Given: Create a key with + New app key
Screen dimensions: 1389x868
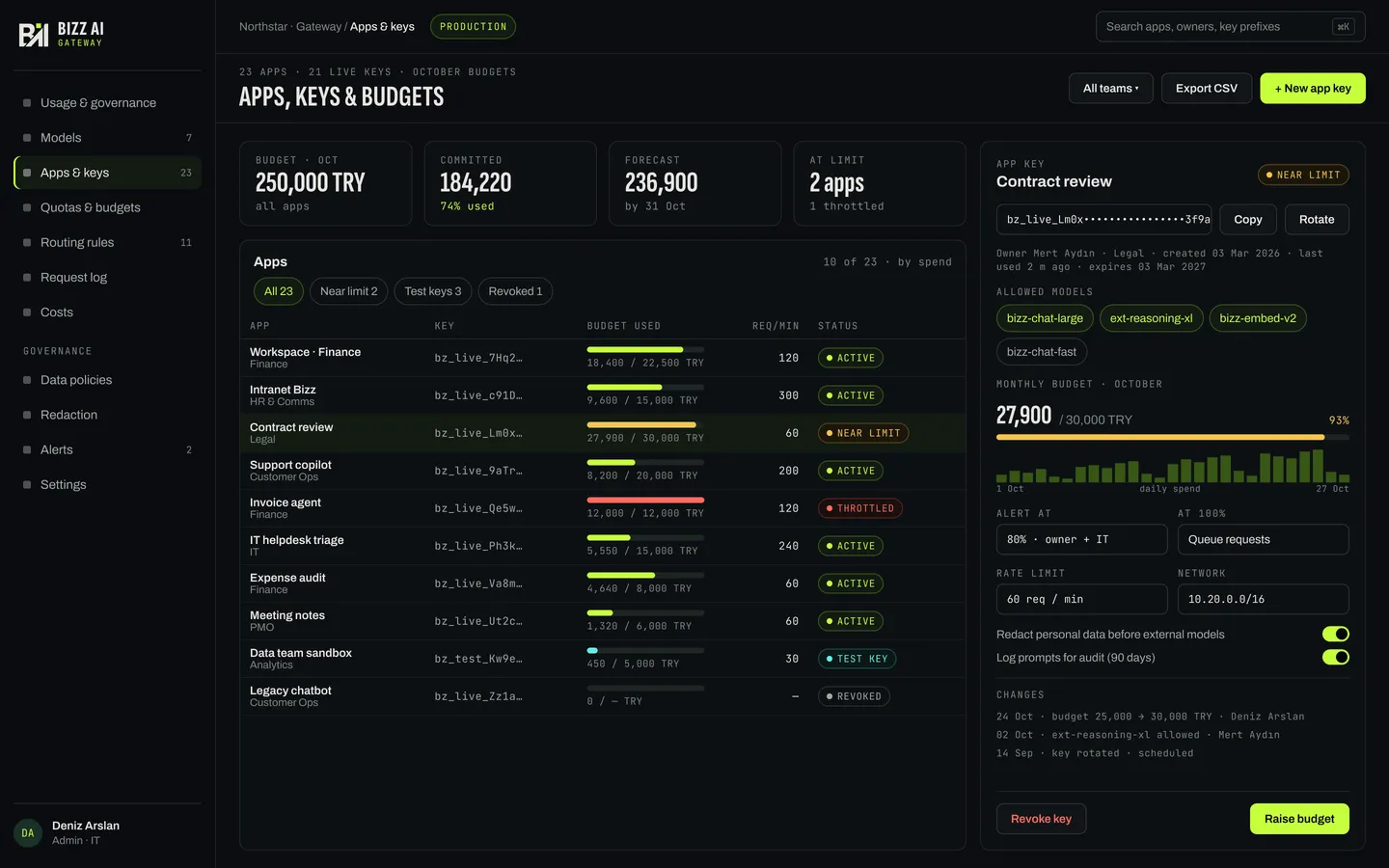Looking at the screenshot, I should click(1313, 89).
